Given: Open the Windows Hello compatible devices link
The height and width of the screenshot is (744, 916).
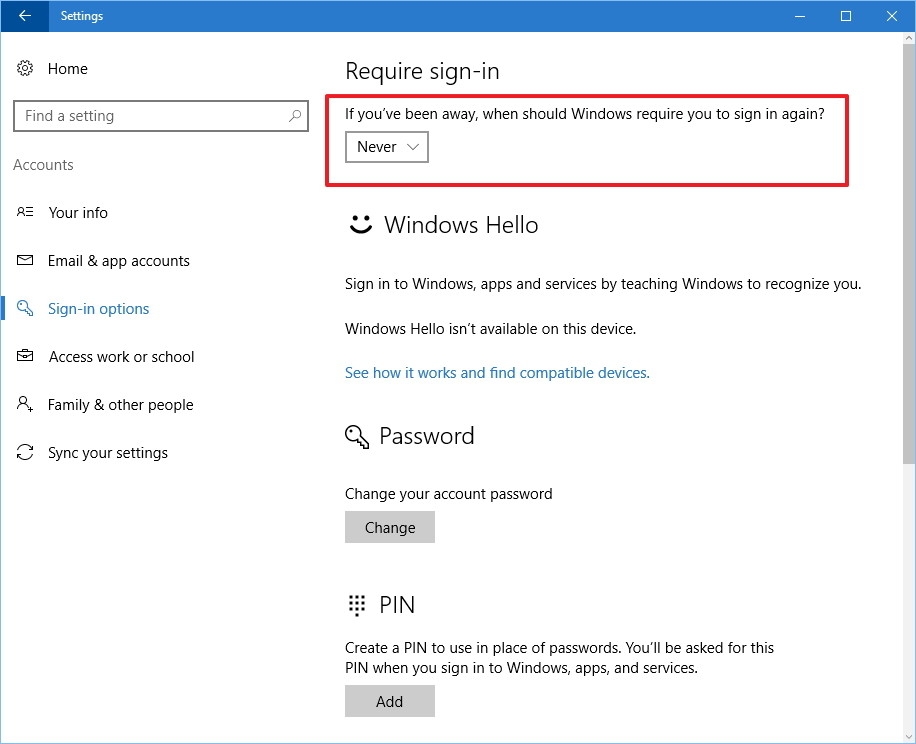Looking at the screenshot, I should click(x=496, y=372).
